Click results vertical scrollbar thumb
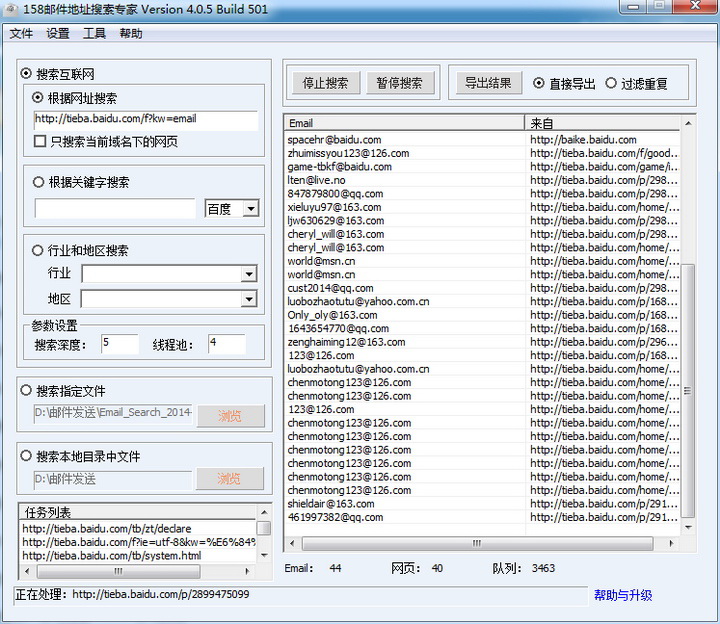The image size is (720, 624). coord(688,391)
